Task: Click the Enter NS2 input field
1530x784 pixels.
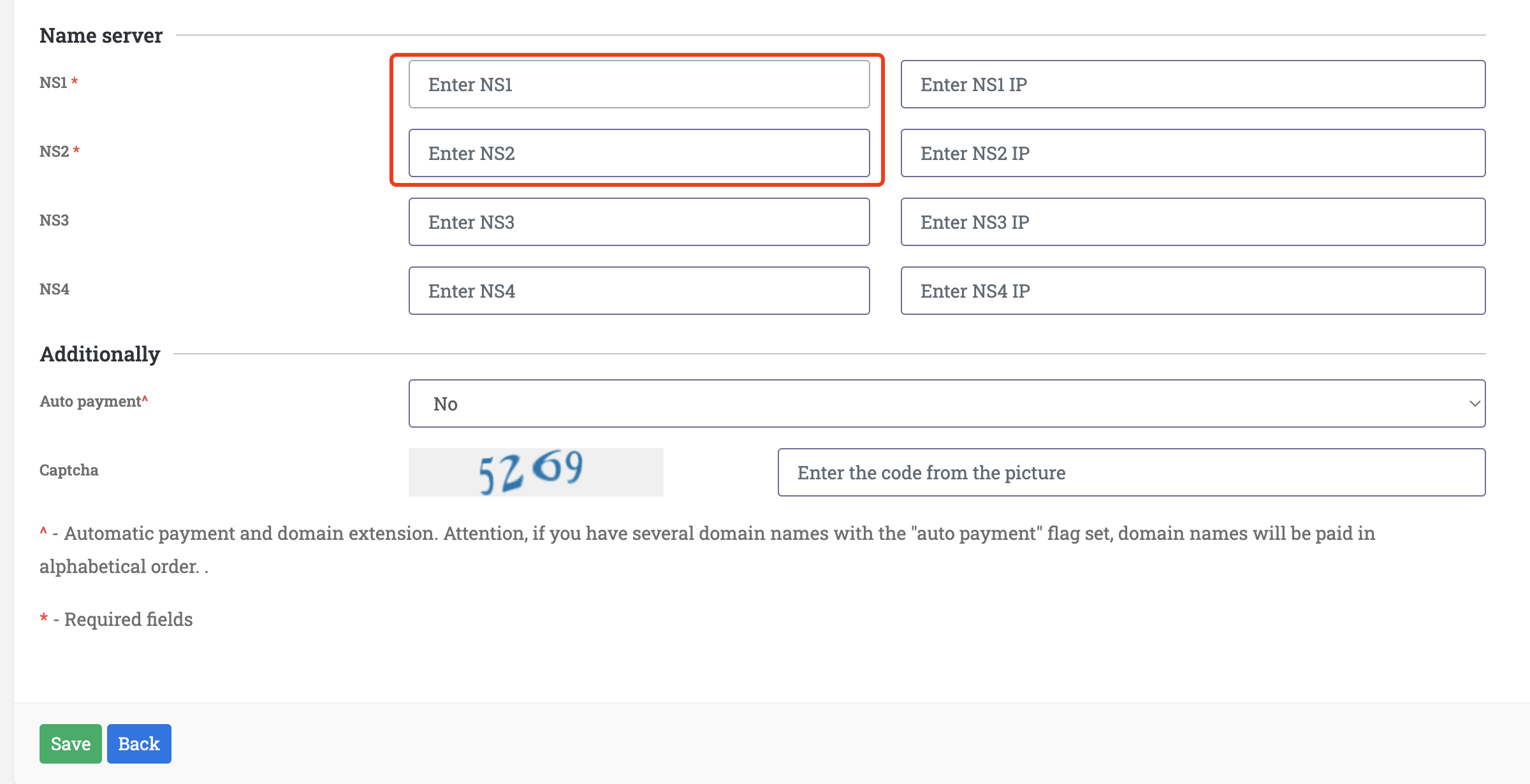Action: (639, 153)
